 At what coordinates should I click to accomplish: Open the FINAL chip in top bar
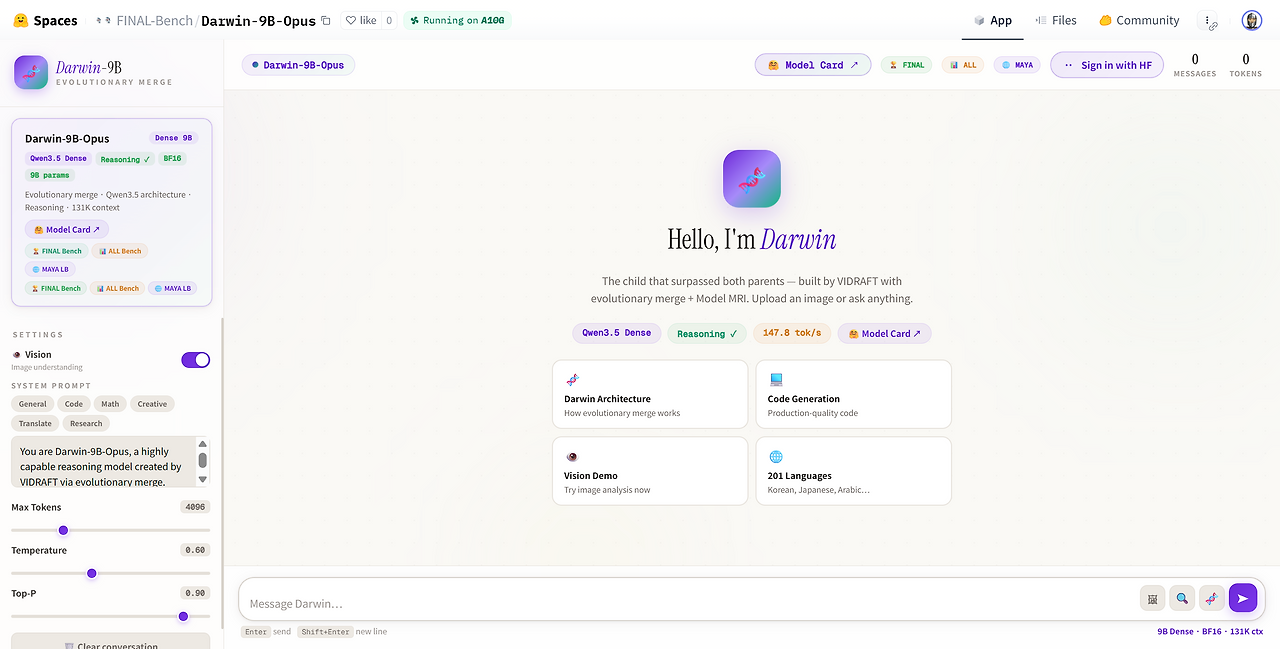906,65
